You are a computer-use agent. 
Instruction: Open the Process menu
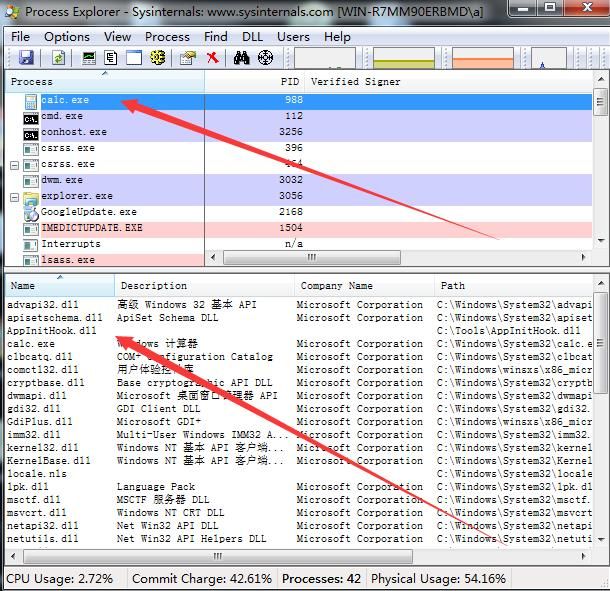pos(167,37)
